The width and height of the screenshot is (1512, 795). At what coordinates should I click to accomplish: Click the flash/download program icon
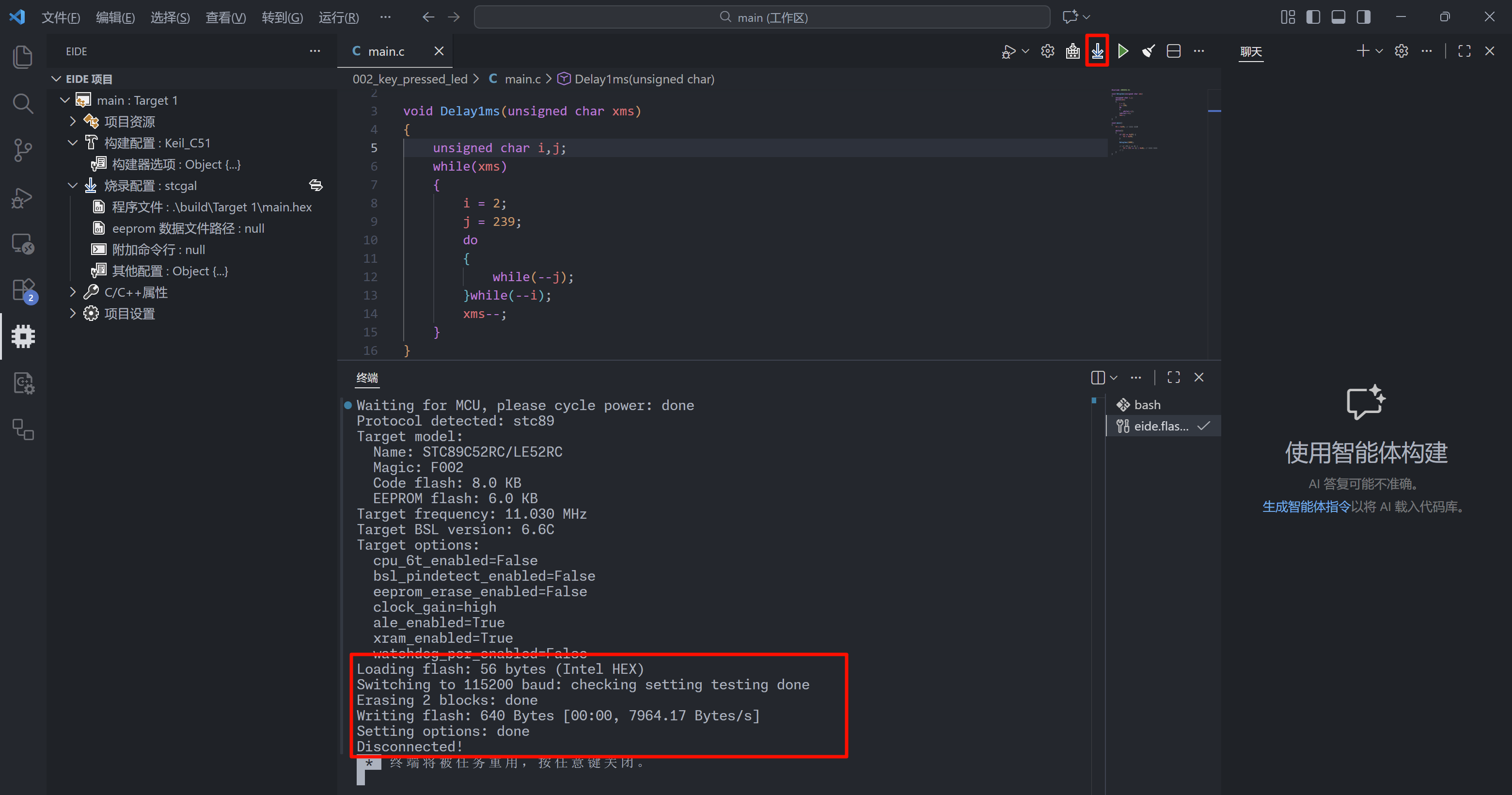coord(1097,51)
